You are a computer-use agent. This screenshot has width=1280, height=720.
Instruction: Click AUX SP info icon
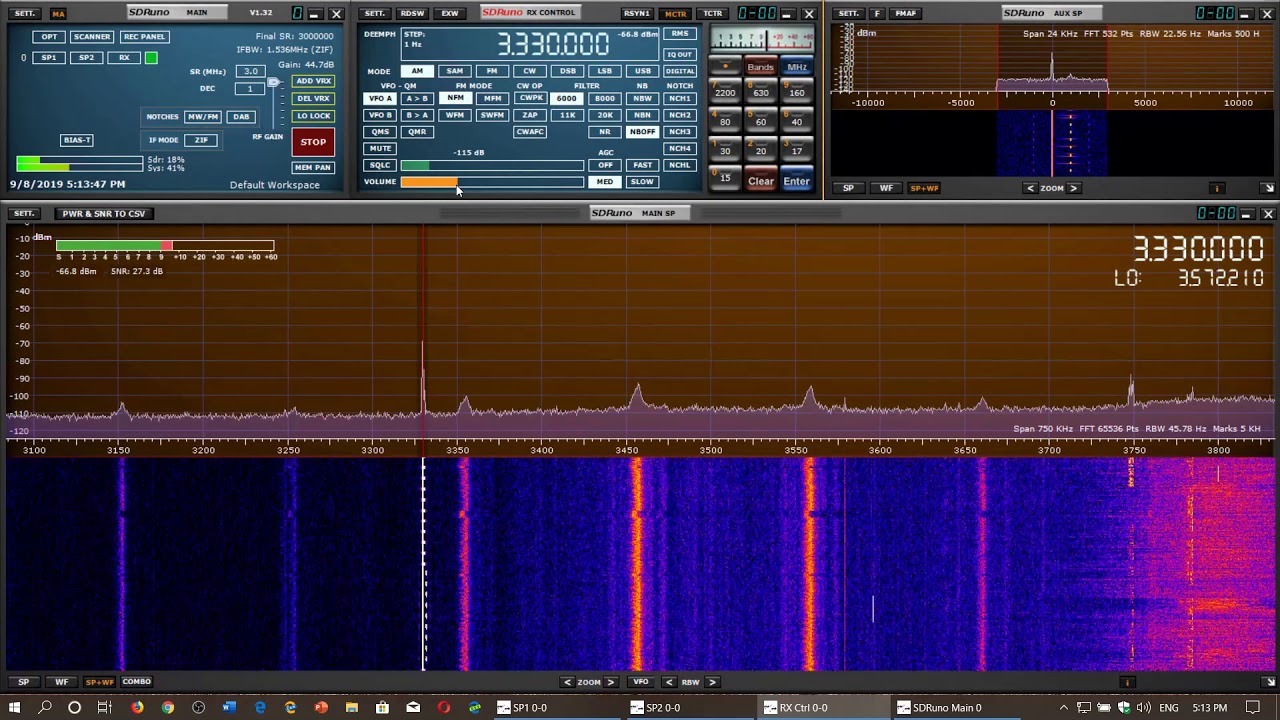click(1217, 188)
